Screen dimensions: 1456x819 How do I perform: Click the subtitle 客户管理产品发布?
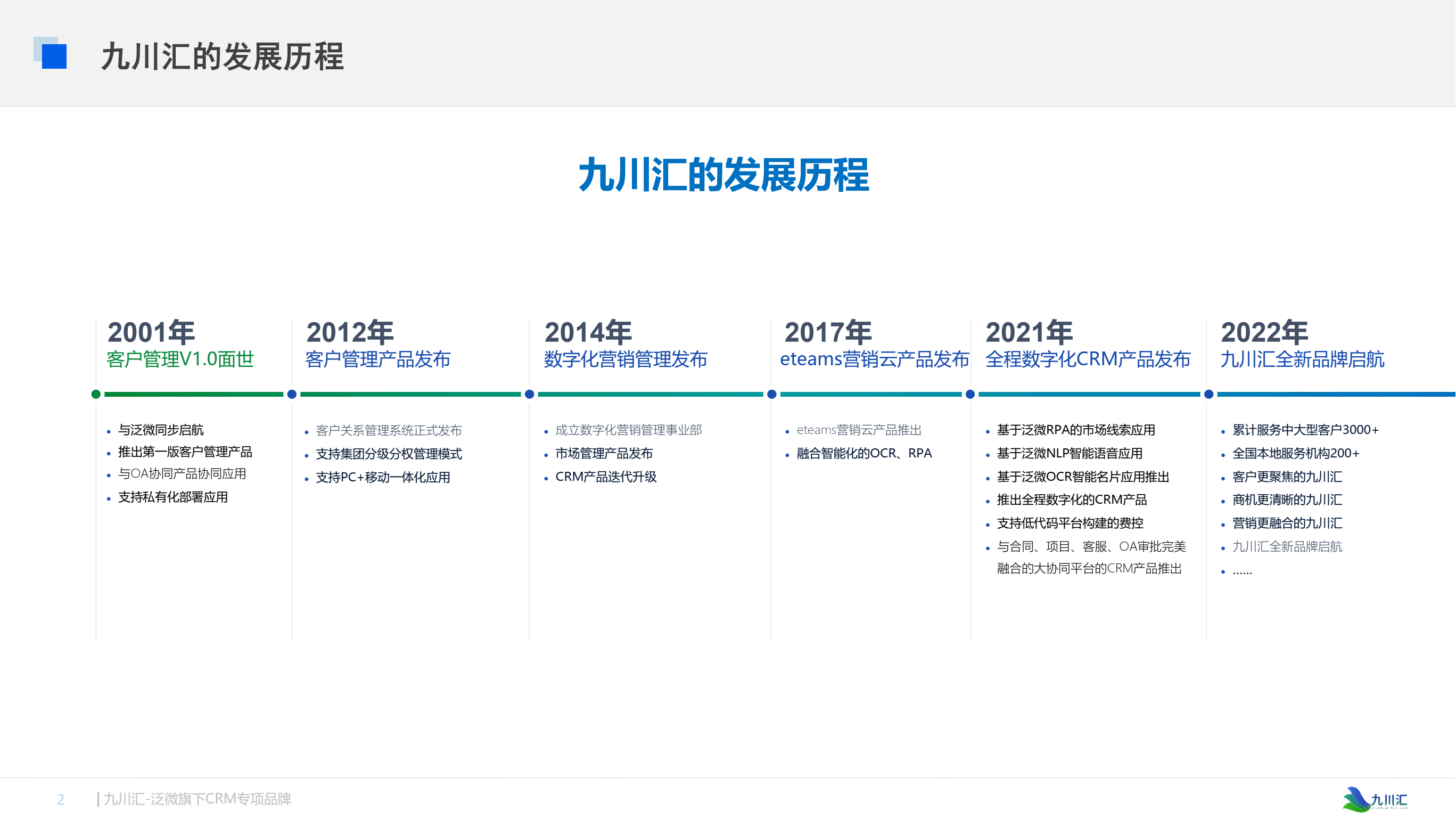[378, 359]
